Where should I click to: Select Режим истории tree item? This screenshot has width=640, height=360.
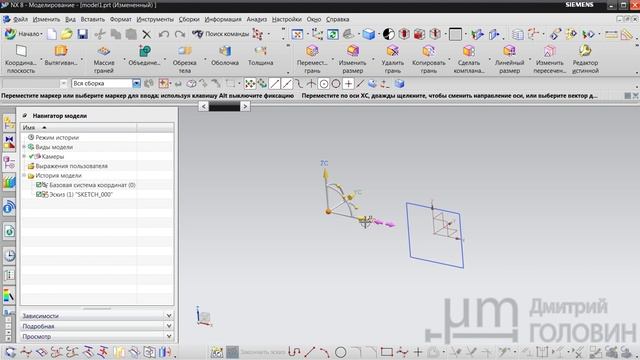57,138
